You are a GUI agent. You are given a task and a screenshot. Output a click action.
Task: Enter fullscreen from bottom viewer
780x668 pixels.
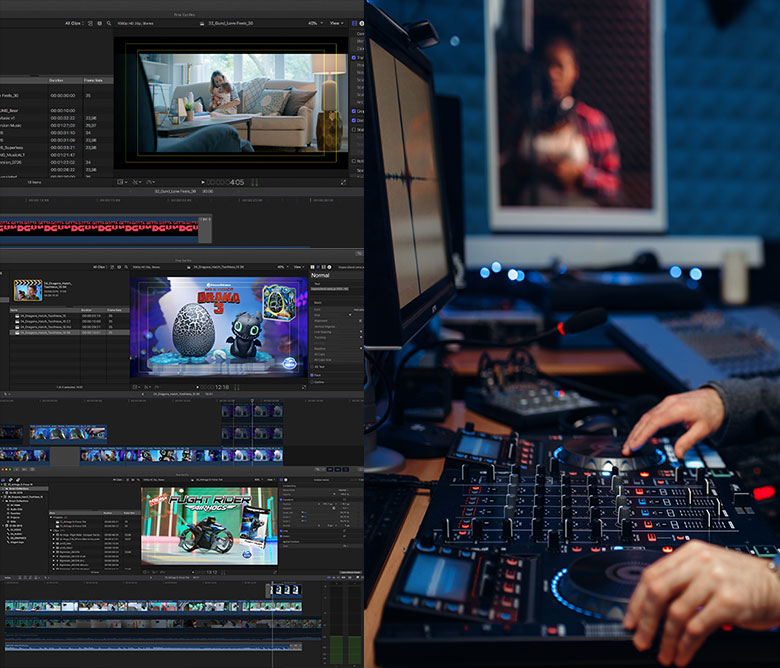pyautogui.click(x=275, y=572)
